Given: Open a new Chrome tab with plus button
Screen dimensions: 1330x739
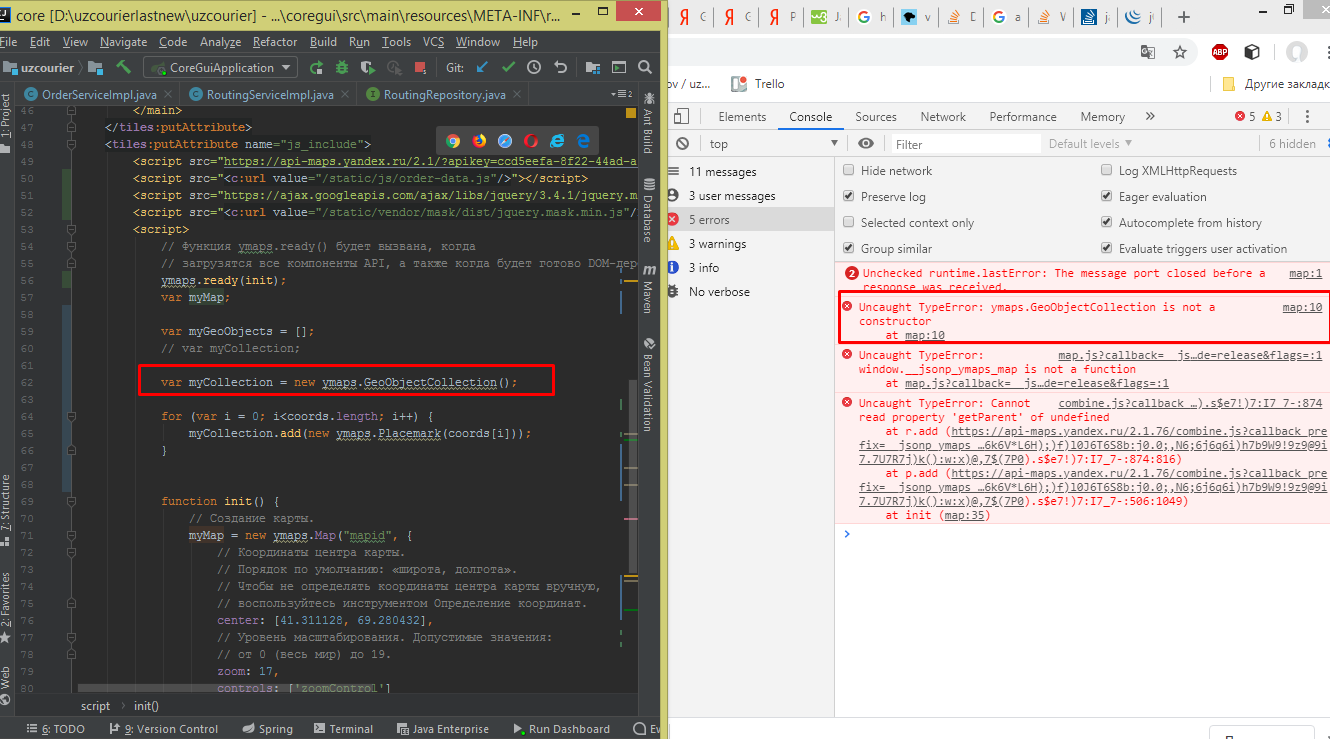Looking at the screenshot, I should [x=1183, y=17].
